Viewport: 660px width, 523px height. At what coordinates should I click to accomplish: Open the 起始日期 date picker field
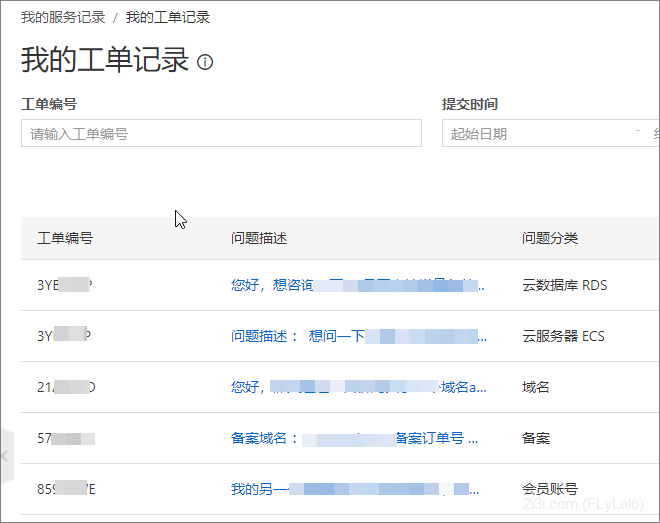(551, 133)
